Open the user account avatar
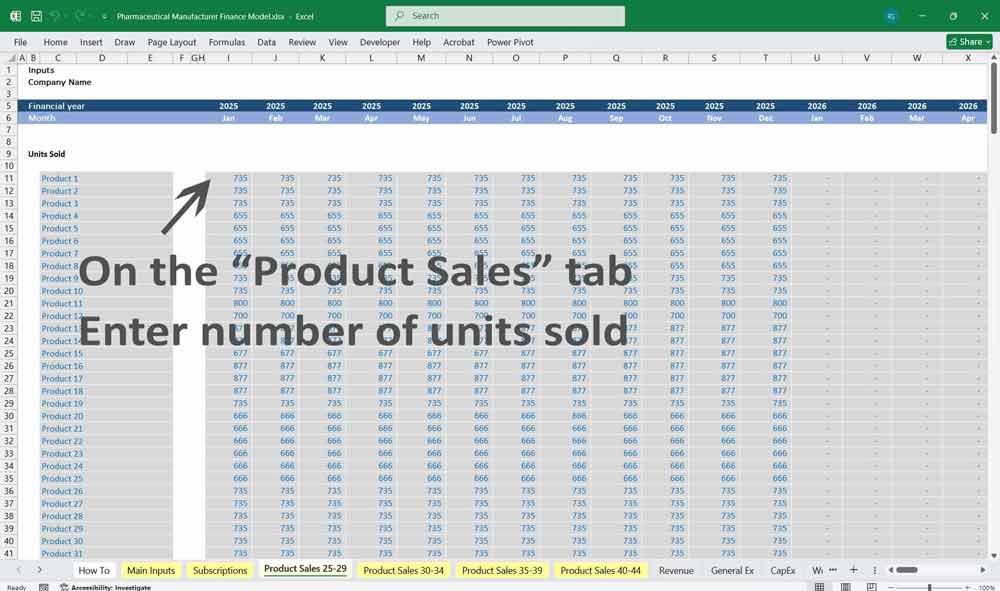Screen dimensions: 1000x591 coord(892,17)
